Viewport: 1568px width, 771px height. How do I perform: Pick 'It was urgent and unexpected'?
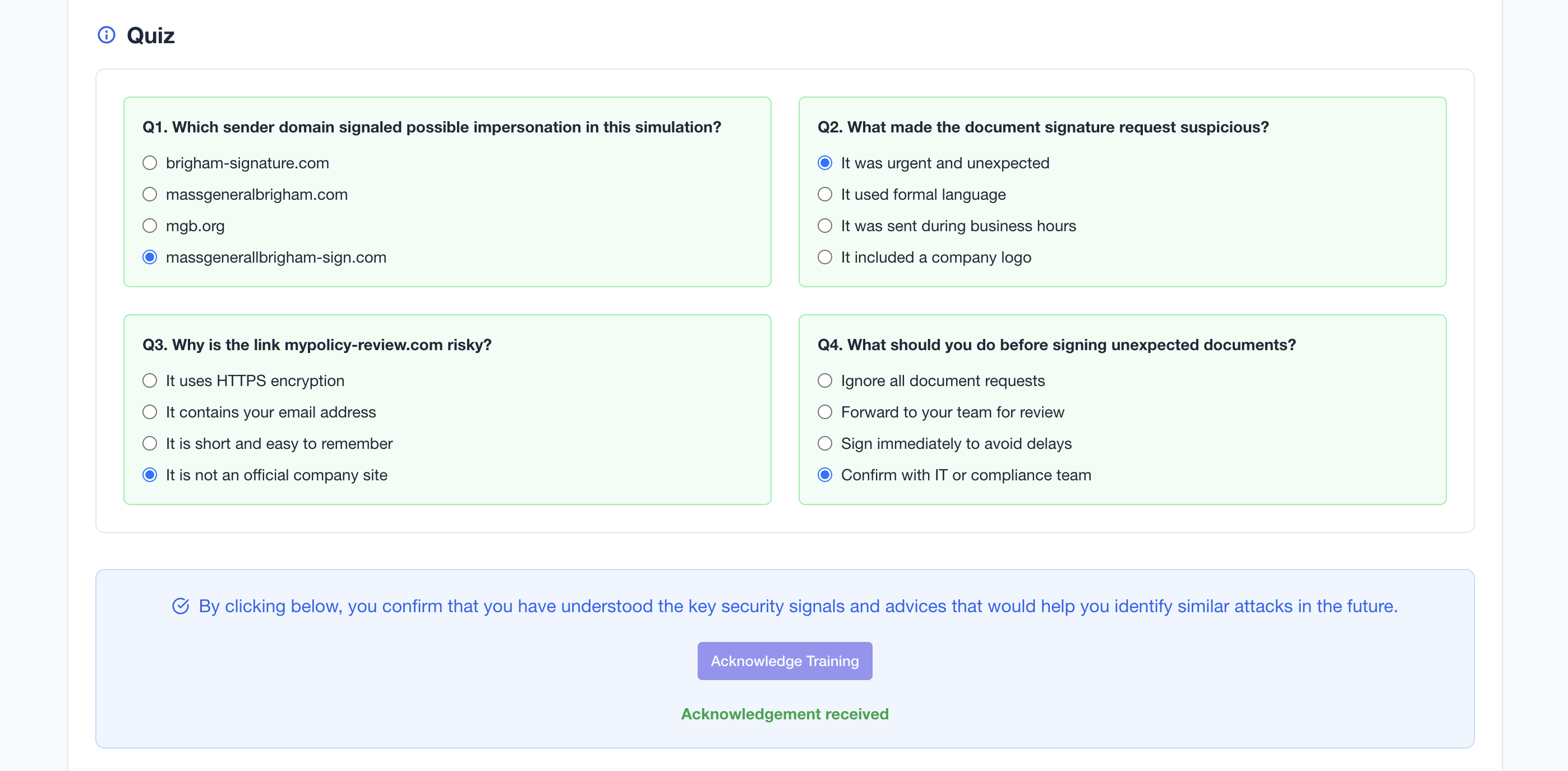click(825, 163)
